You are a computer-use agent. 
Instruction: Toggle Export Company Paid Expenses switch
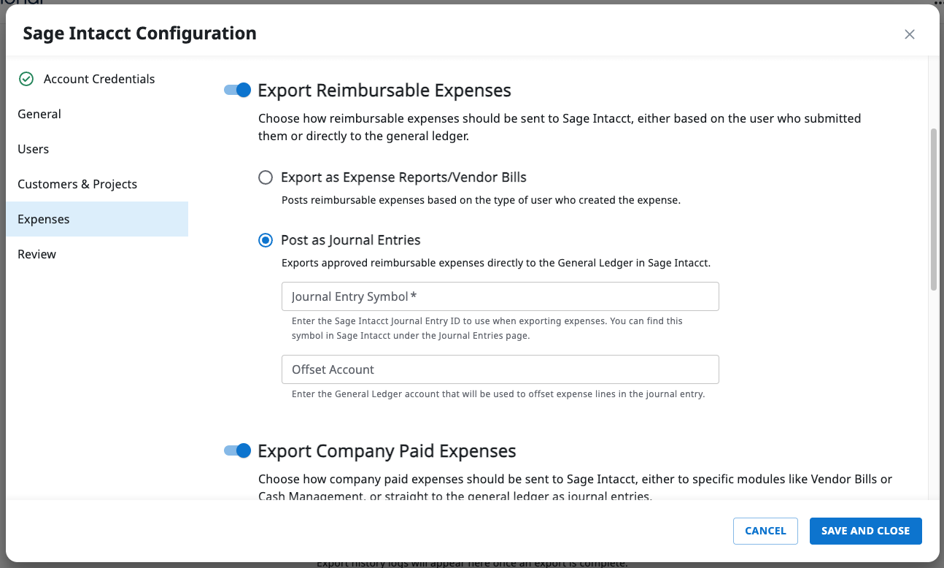pyautogui.click(x=237, y=451)
